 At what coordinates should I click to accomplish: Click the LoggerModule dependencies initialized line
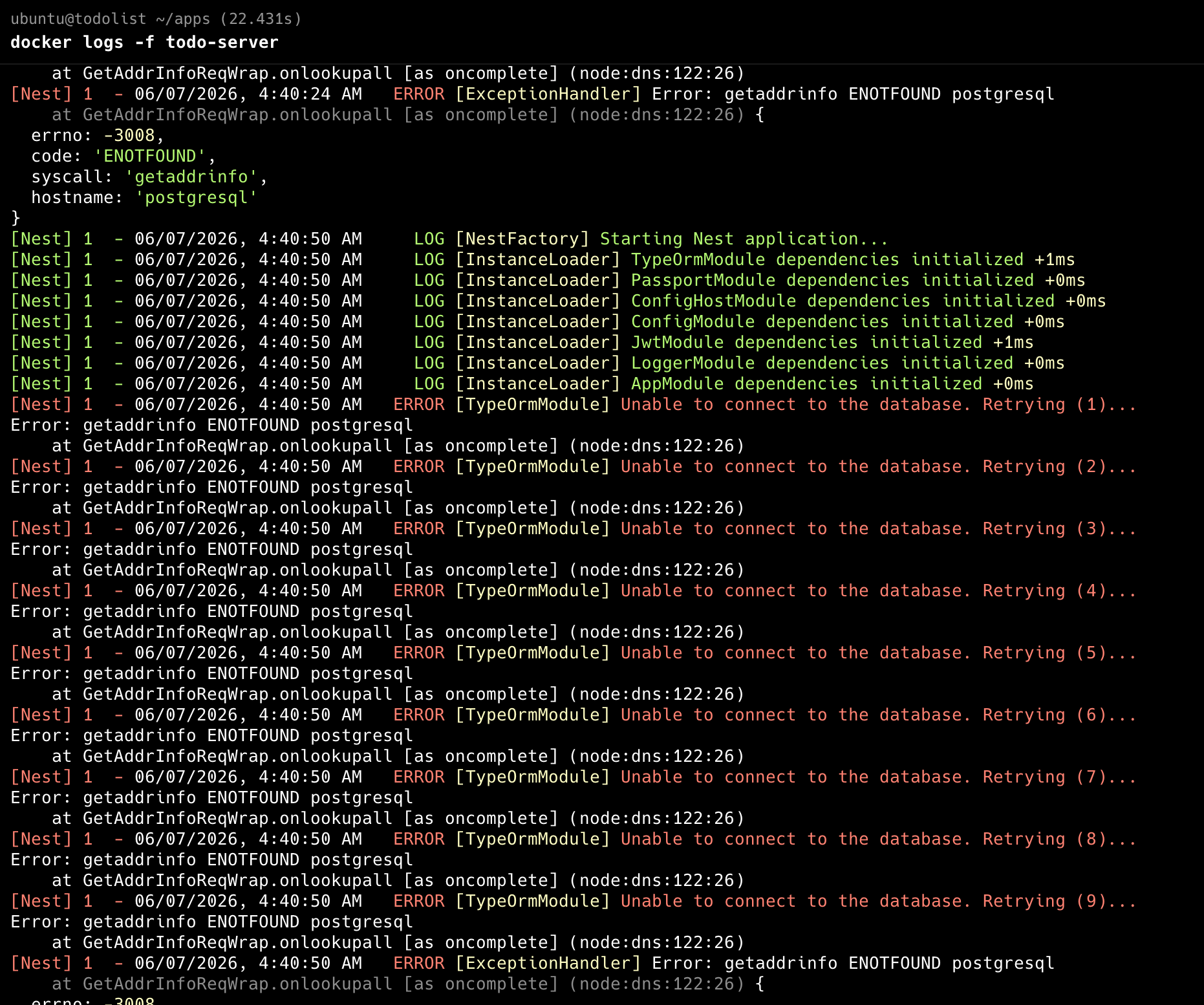538,363
